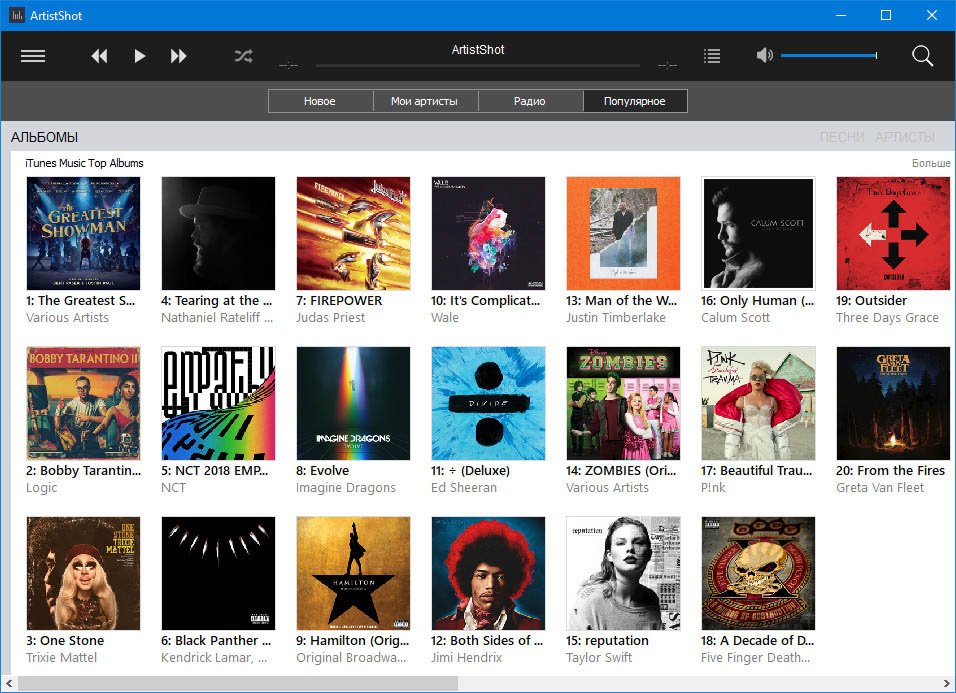Click artist name Imagine Dragons

point(346,488)
